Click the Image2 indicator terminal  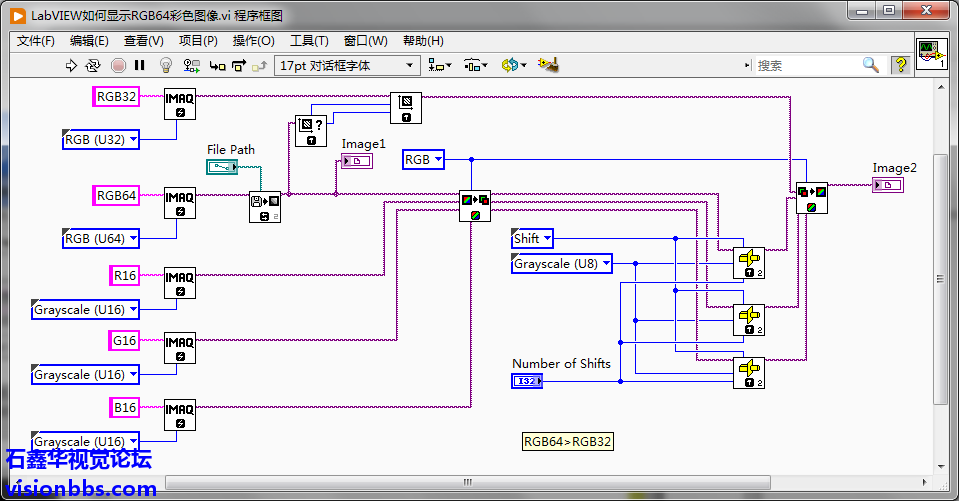(x=887, y=185)
